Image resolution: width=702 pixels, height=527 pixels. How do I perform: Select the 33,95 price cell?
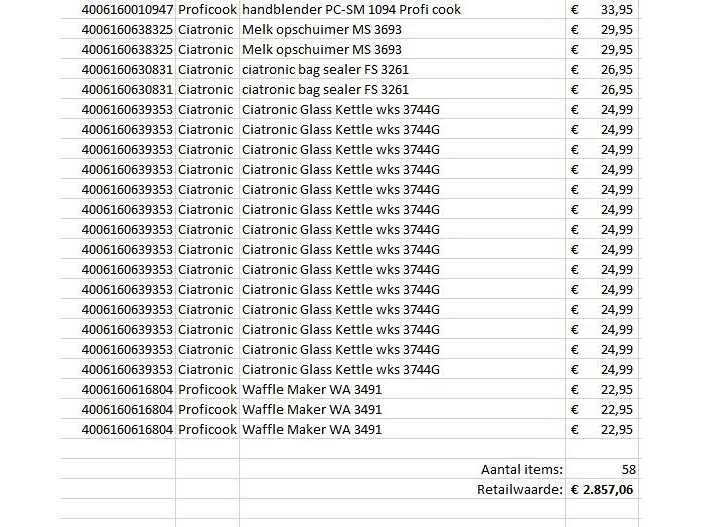coord(602,9)
